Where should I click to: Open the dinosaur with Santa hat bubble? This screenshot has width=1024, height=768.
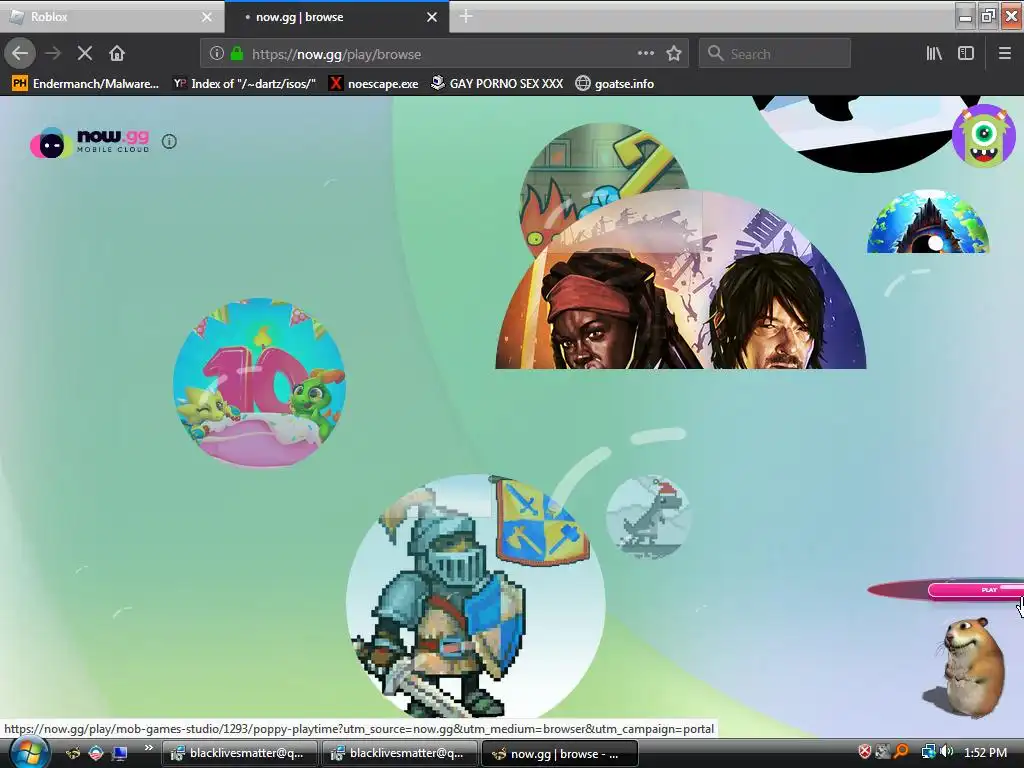(x=648, y=517)
